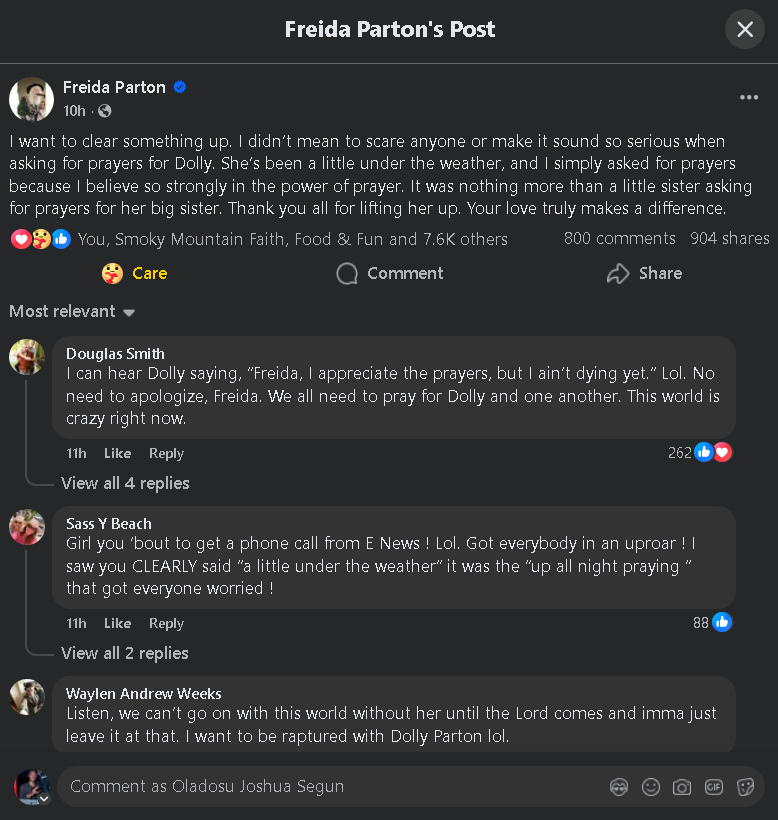778x820 pixels.
Task: Click the avatar sticker icon in comment box
Action: tap(619, 787)
